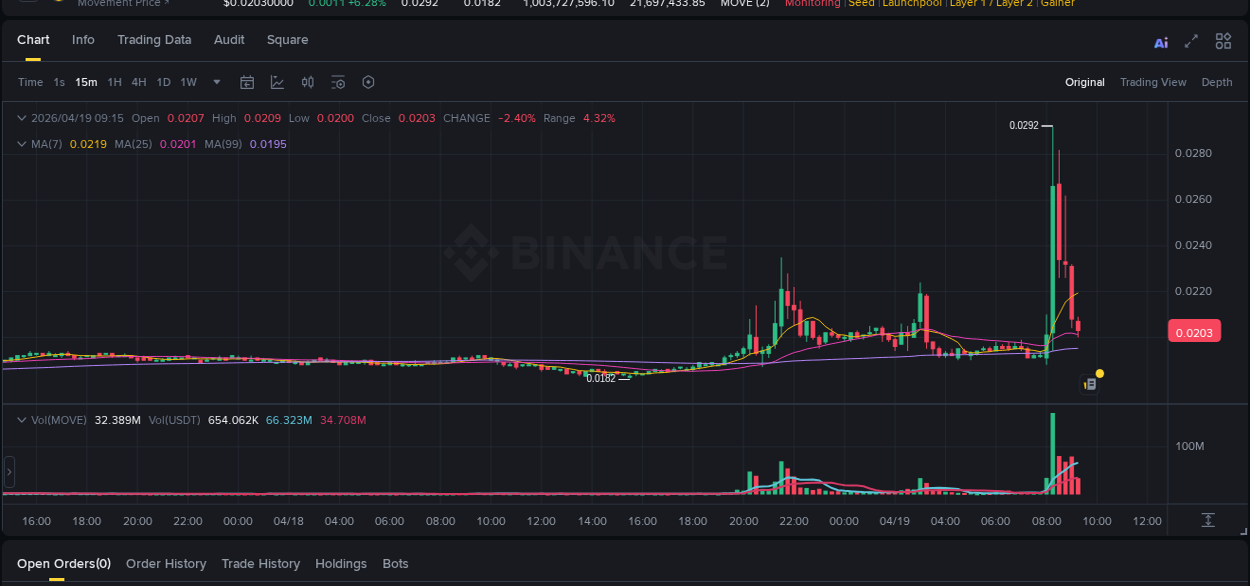The height and width of the screenshot is (586, 1250).
Task: Click the red 0.0203 last price label
Action: (x=1194, y=331)
